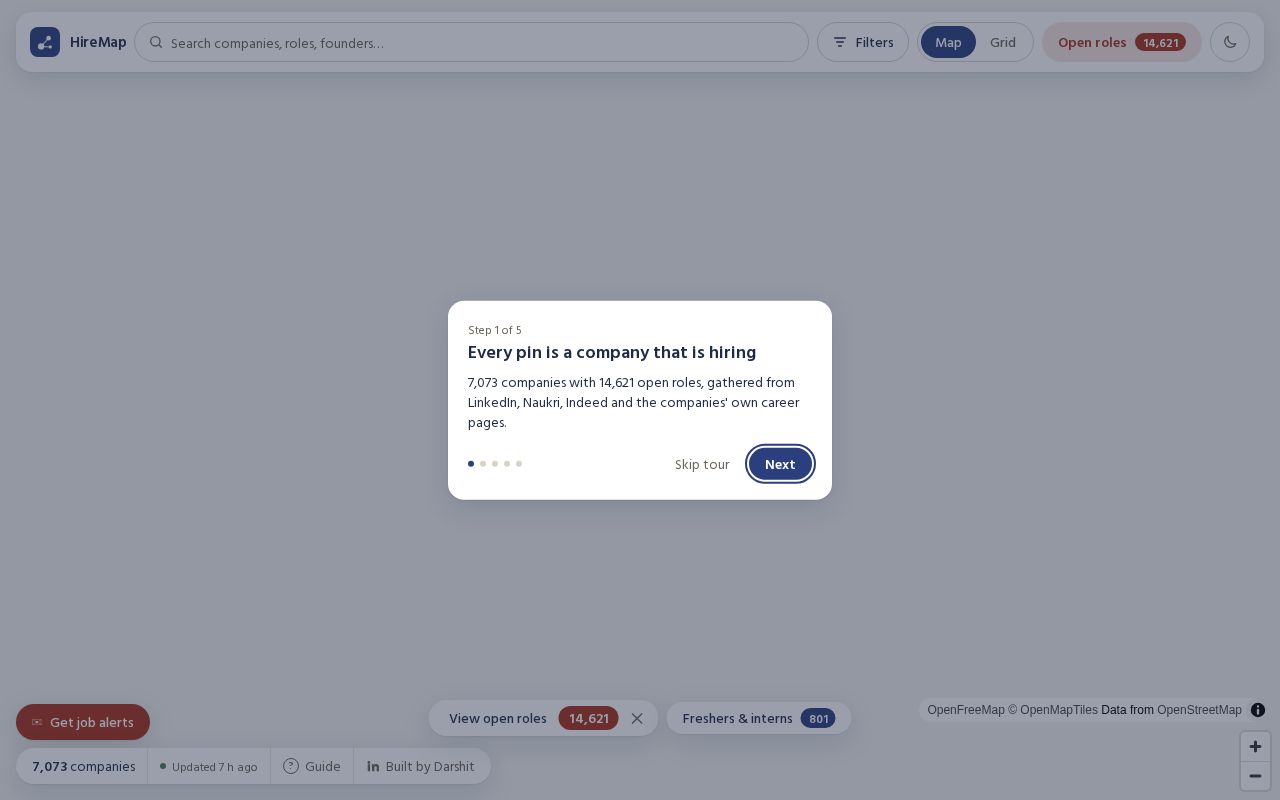Jump to tour step 5 dot
Screen dimensions: 1280x800
pyautogui.click(x=519, y=464)
